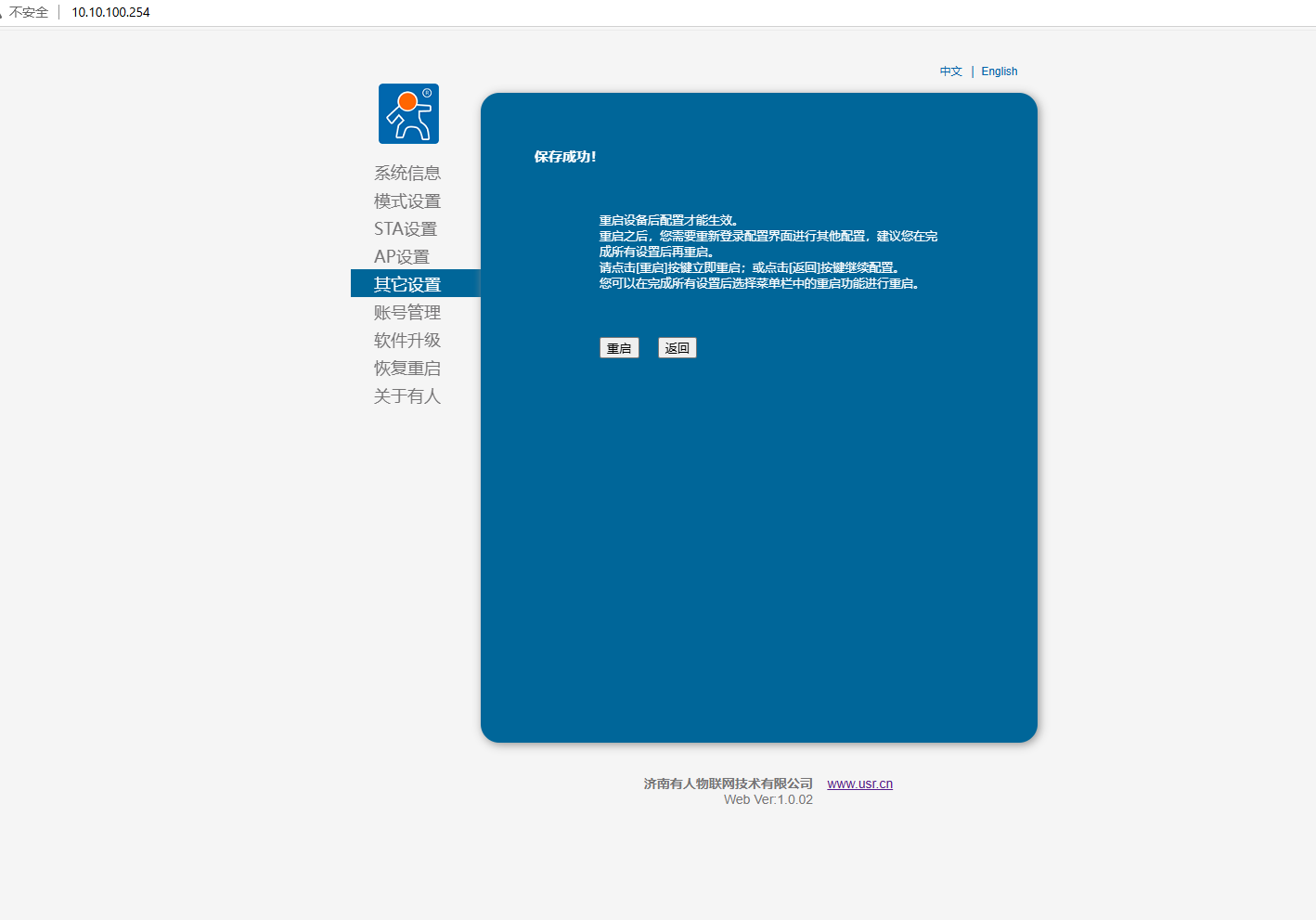Click the 不安全 security indicator
Image resolution: width=1316 pixels, height=920 pixels.
click(28, 12)
